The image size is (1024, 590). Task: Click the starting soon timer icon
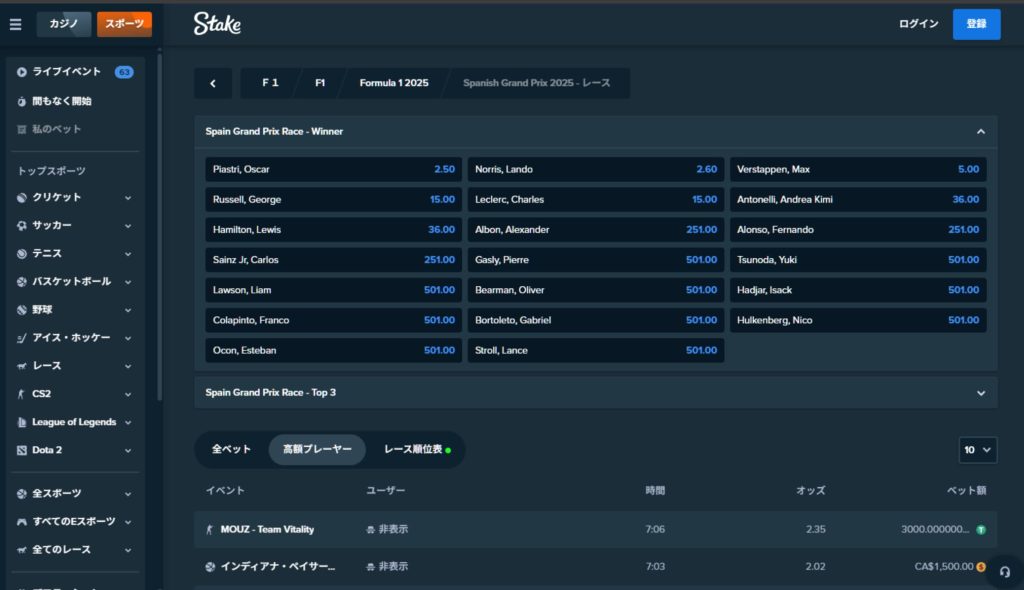coord(22,101)
